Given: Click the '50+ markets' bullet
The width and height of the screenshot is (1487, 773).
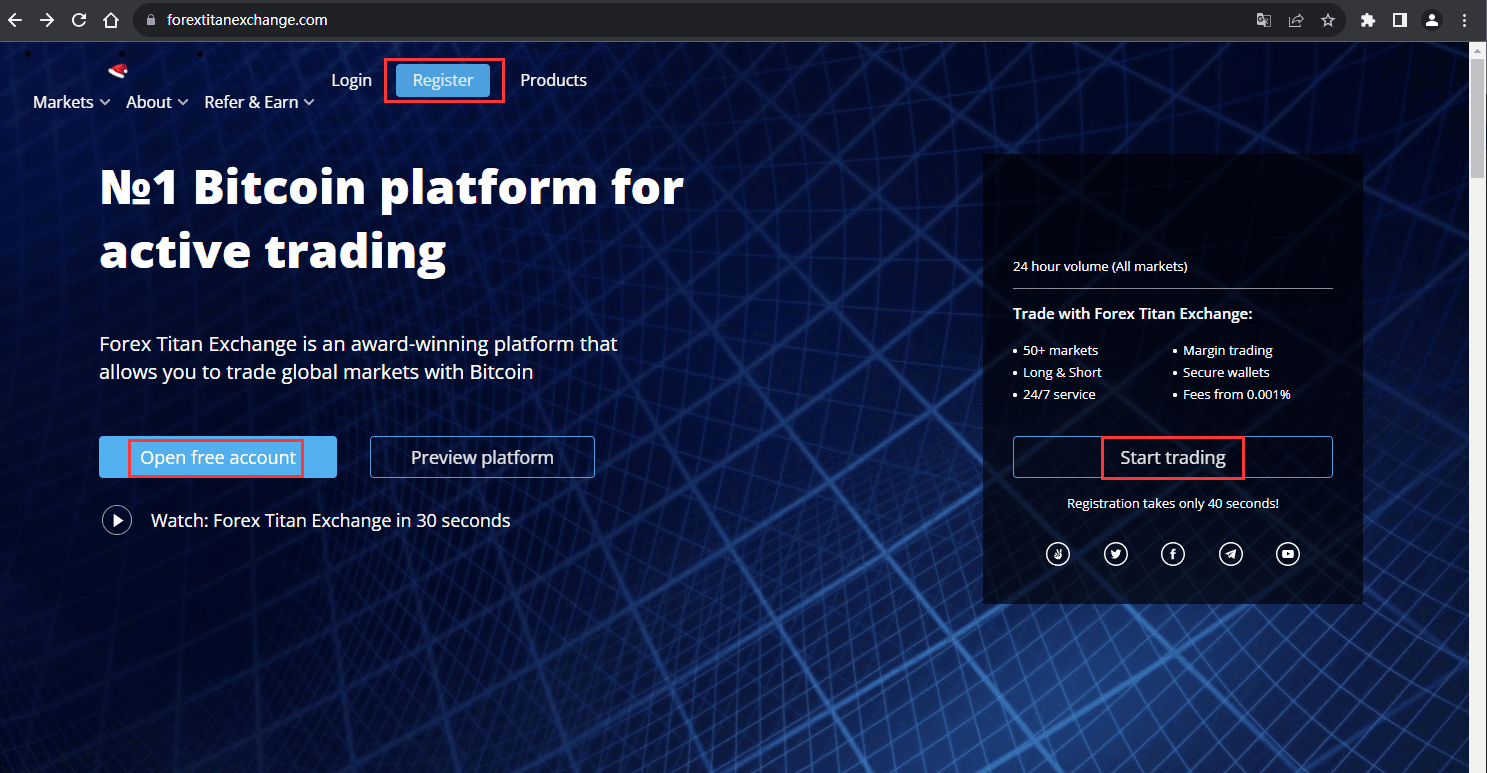Looking at the screenshot, I should tap(1060, 351).
